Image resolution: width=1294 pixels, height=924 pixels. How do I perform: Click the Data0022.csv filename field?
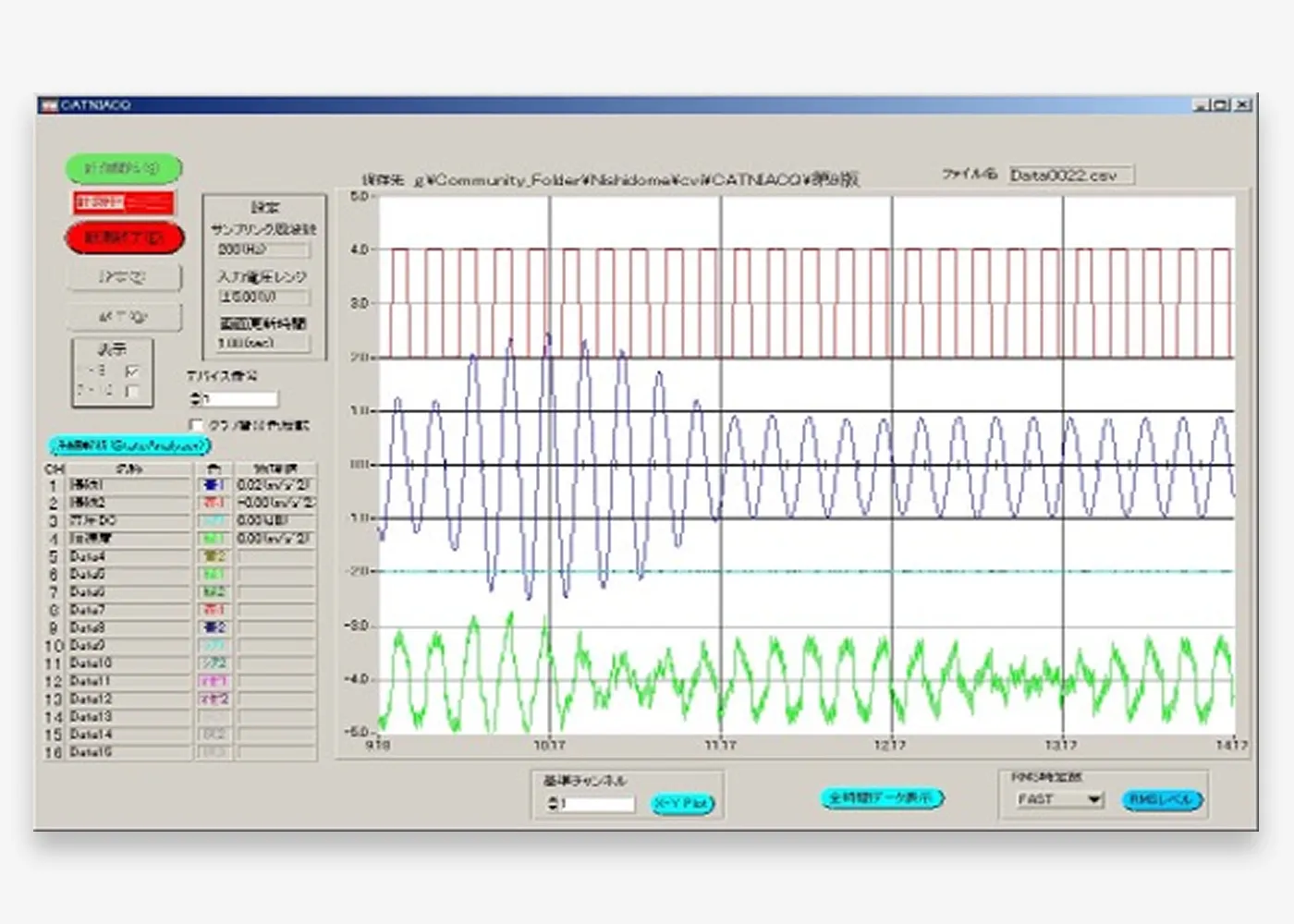coord(1069,175)
